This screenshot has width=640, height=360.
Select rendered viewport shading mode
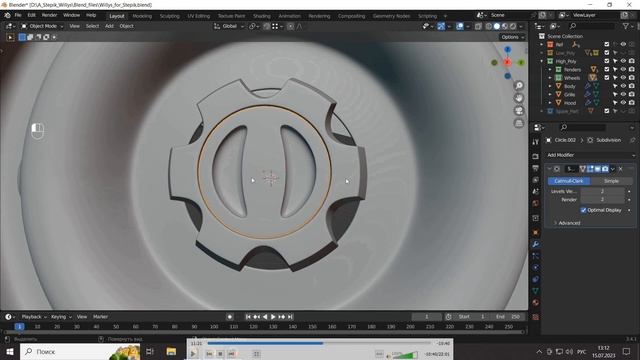point(513,26)
